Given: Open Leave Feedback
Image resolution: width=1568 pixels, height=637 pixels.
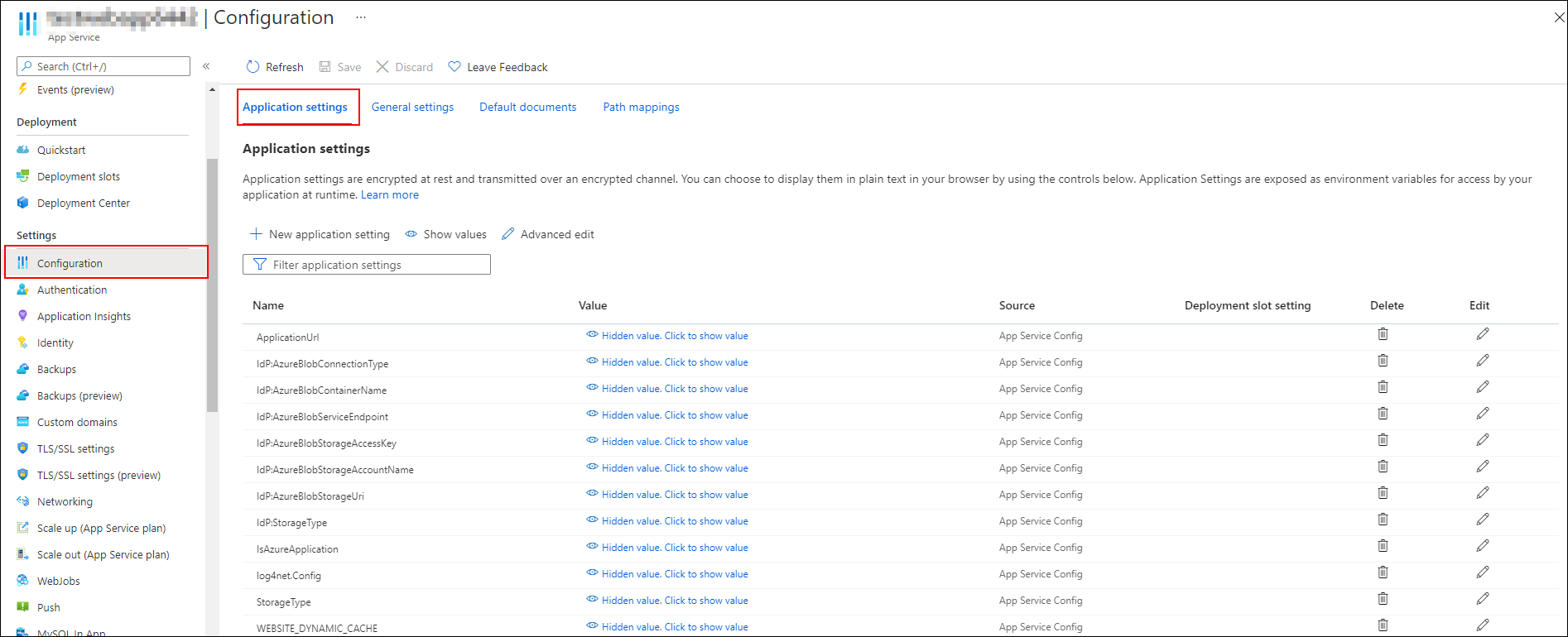Looking at the screenshot, I should (498, 67).
